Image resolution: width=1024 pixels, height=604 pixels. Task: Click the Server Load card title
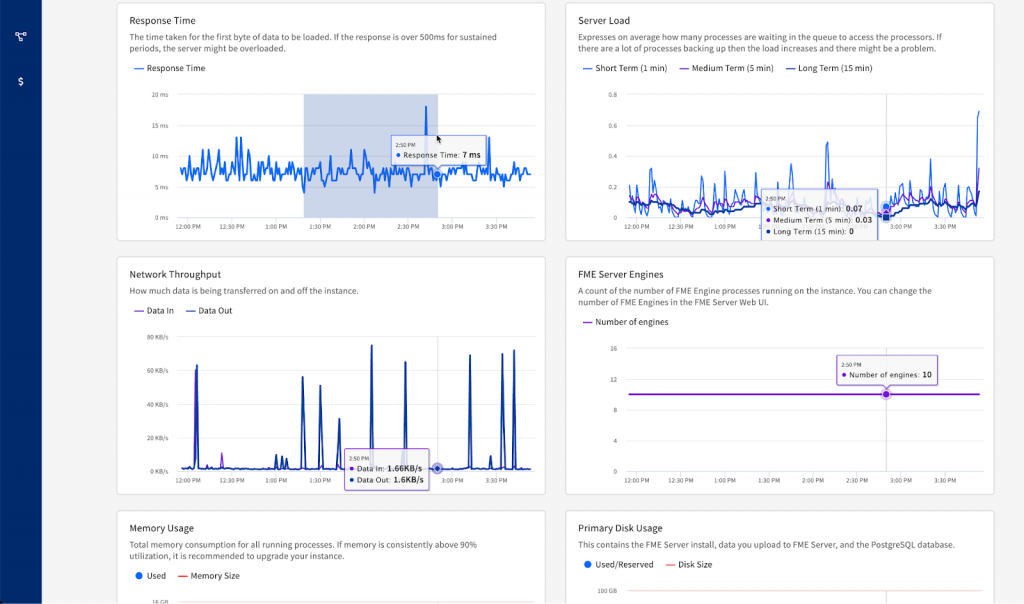(x=604, y=20)
